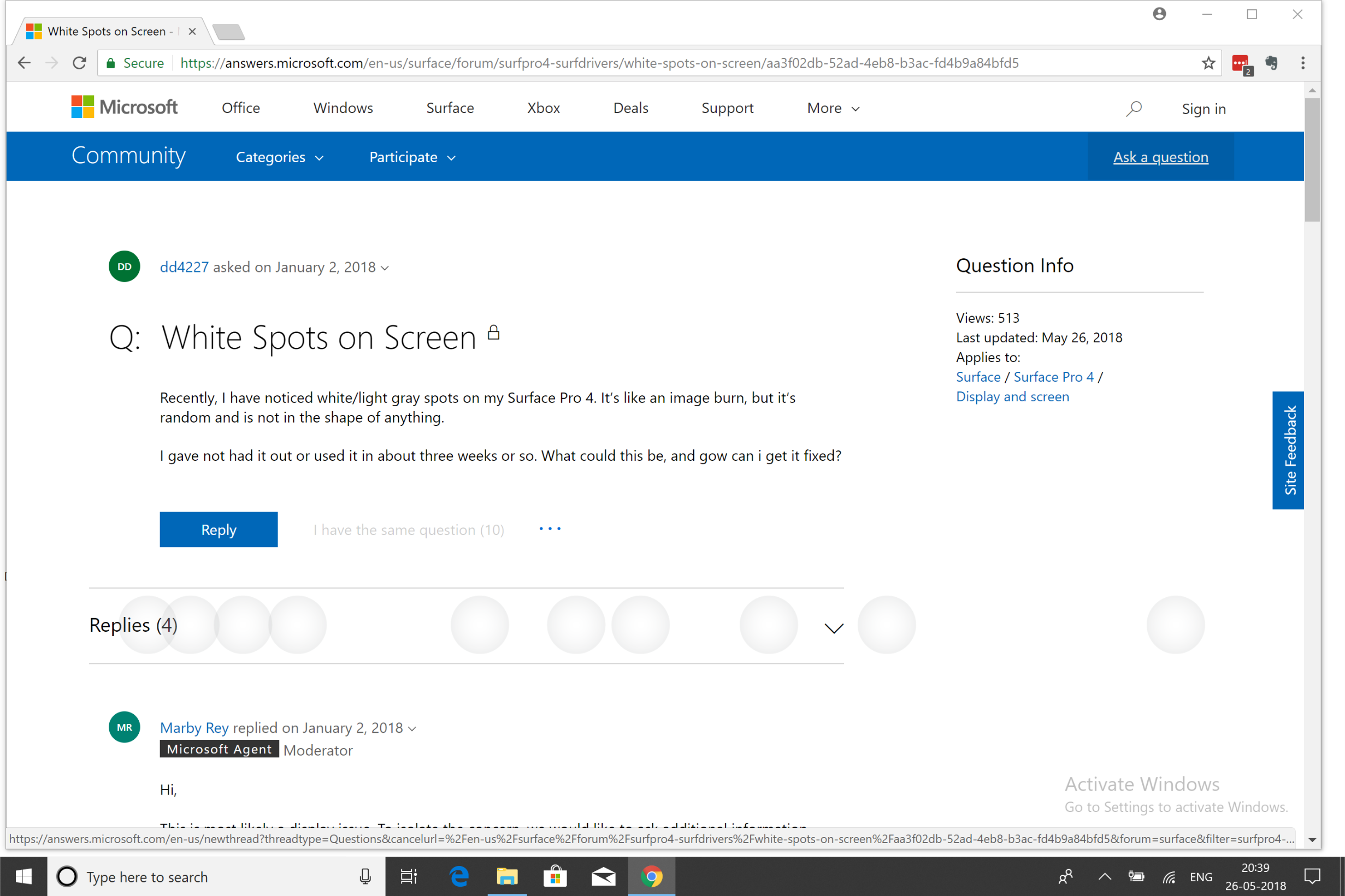This screenshot has width=1345, height=896.
Task: Open the Chrome profile avatar icon
Action: coord(1159,14)
